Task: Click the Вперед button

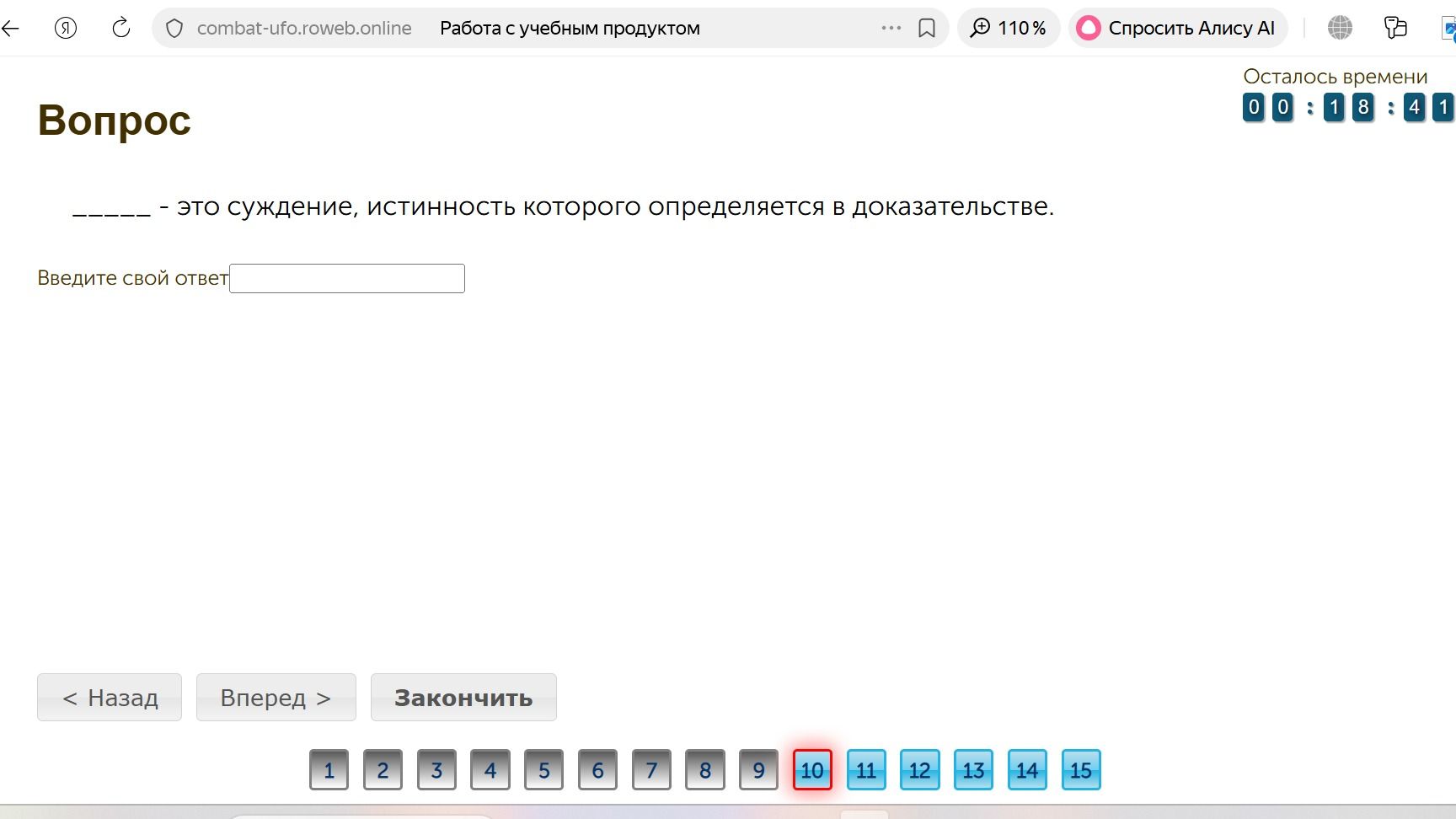Action: click(276, 698)
